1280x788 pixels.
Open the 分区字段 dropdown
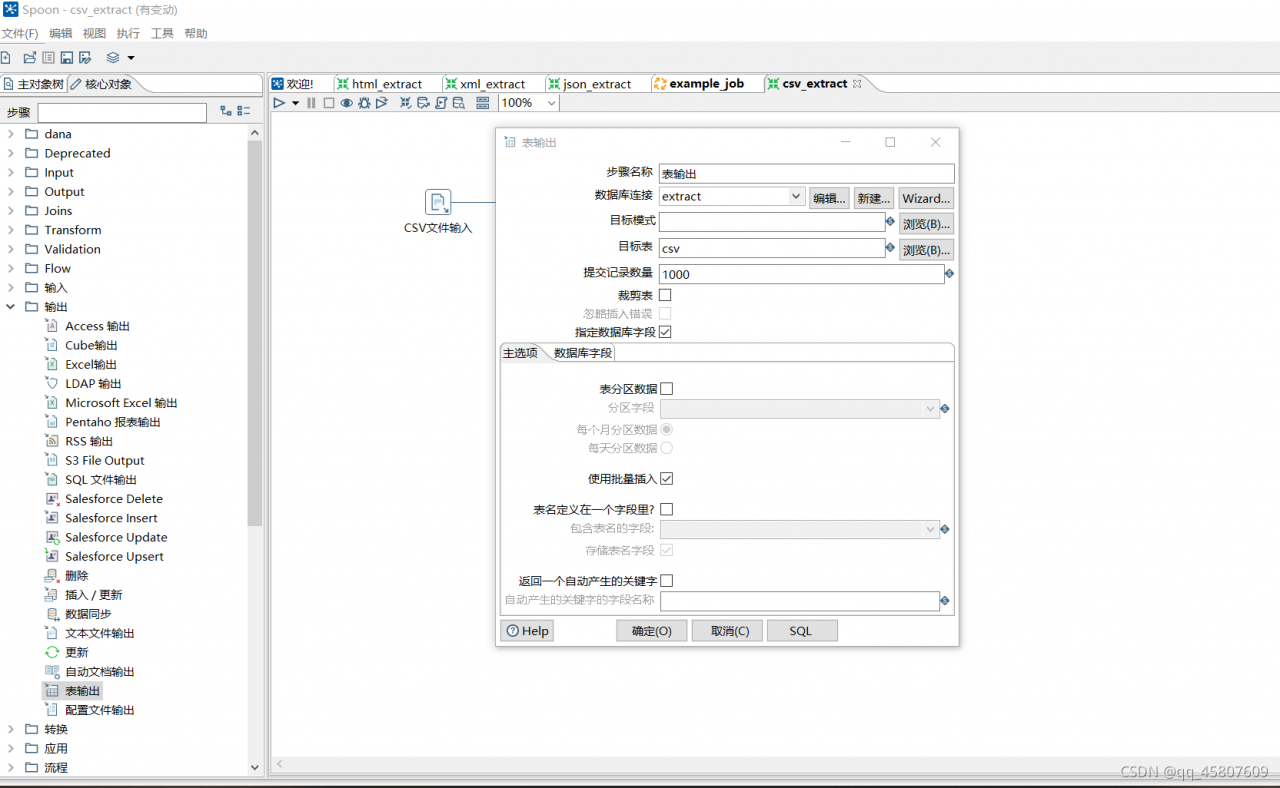point(931,408)
